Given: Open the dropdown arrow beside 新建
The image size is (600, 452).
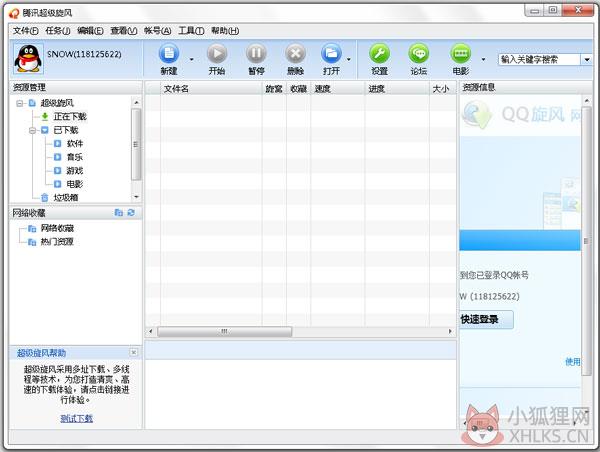Looking at the screenshot, I should pos(191,59).
